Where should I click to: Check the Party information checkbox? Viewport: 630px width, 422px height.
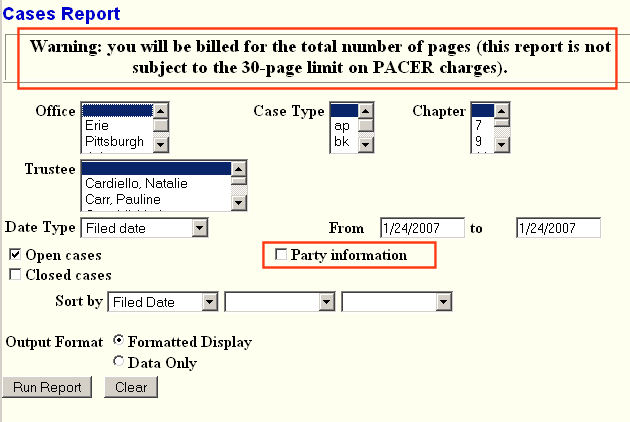click(280, 254)
